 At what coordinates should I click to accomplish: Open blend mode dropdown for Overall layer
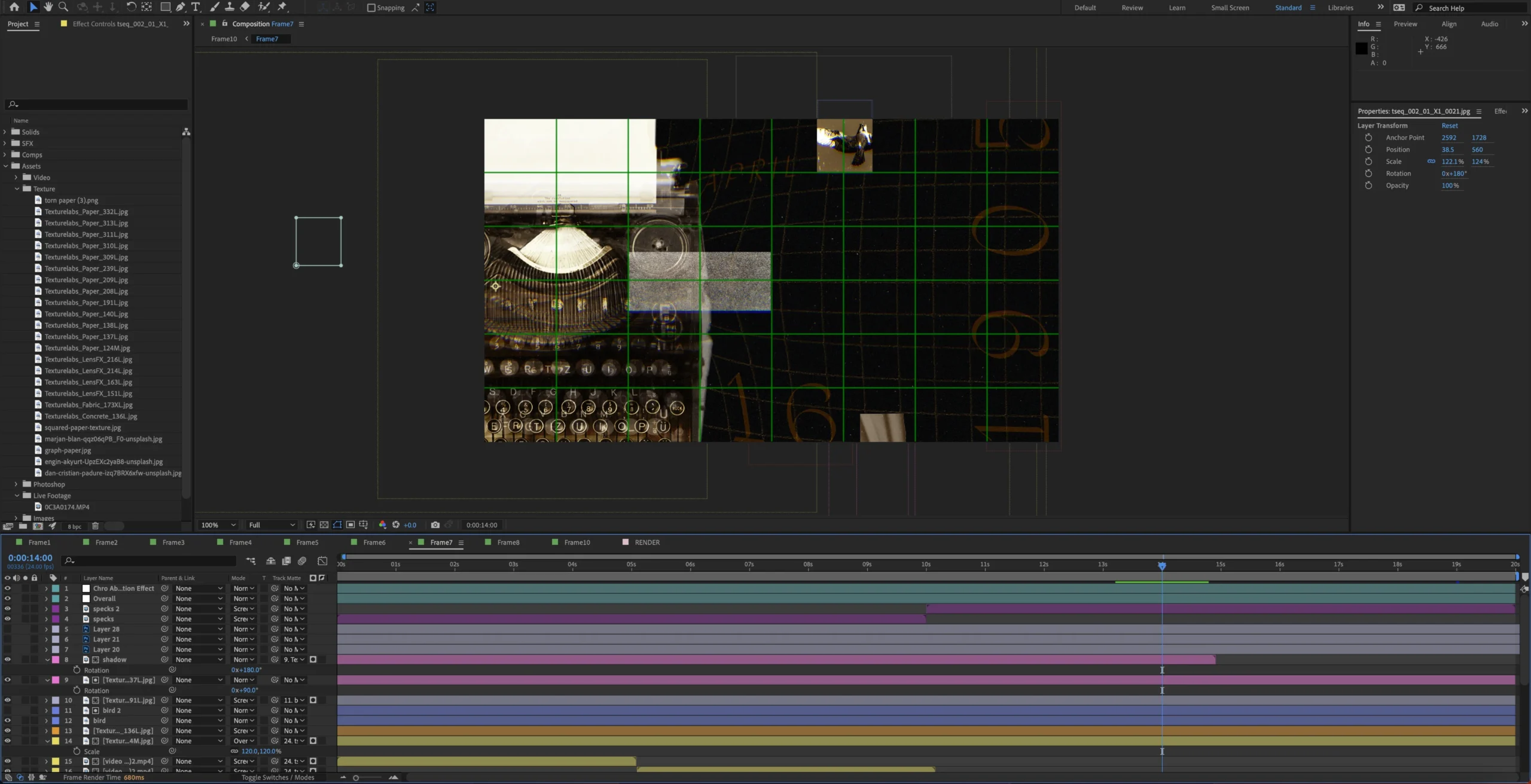pos(243,599)
